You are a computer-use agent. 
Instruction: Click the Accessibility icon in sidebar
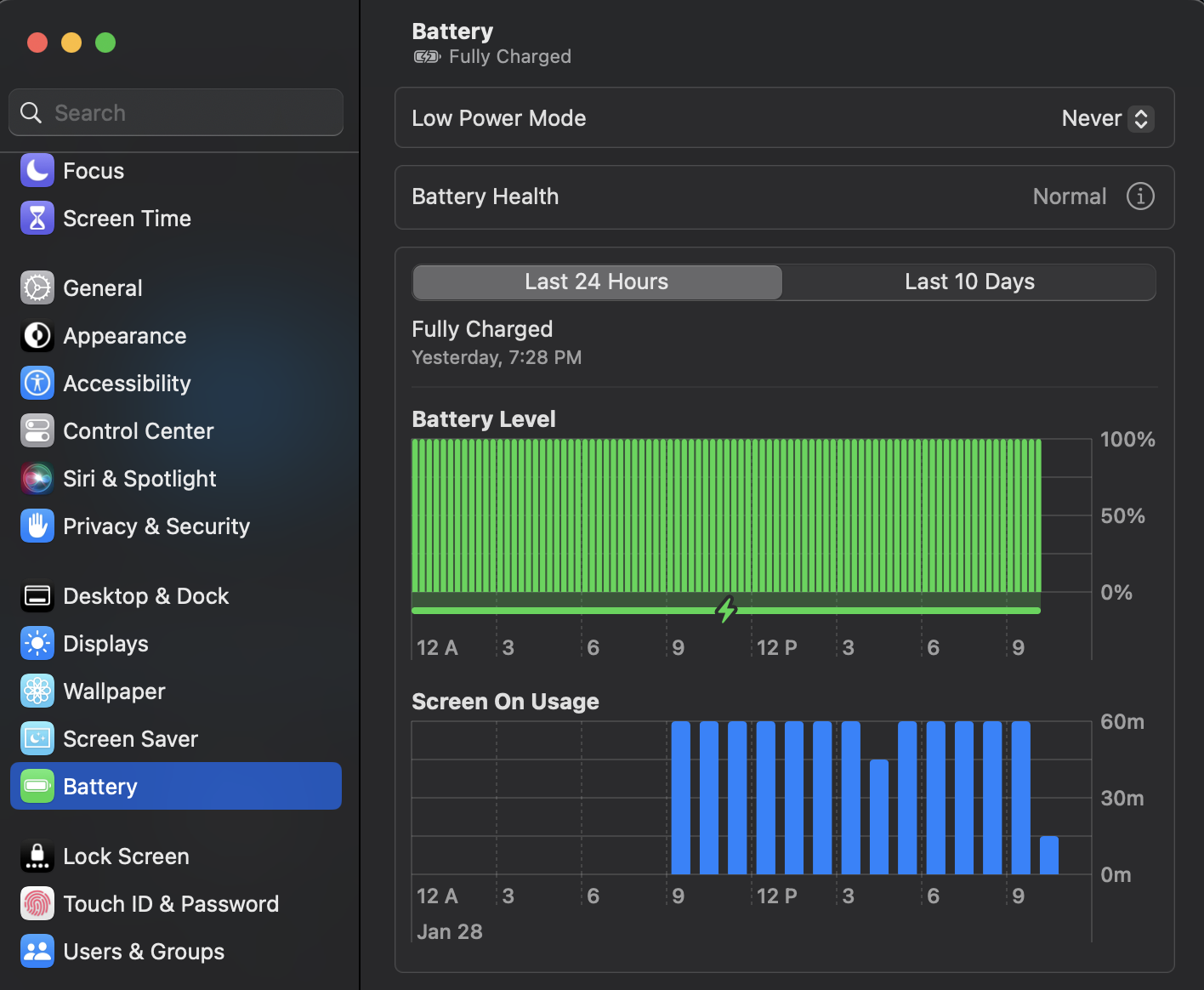pyautogui.click(x=37, y=384)
